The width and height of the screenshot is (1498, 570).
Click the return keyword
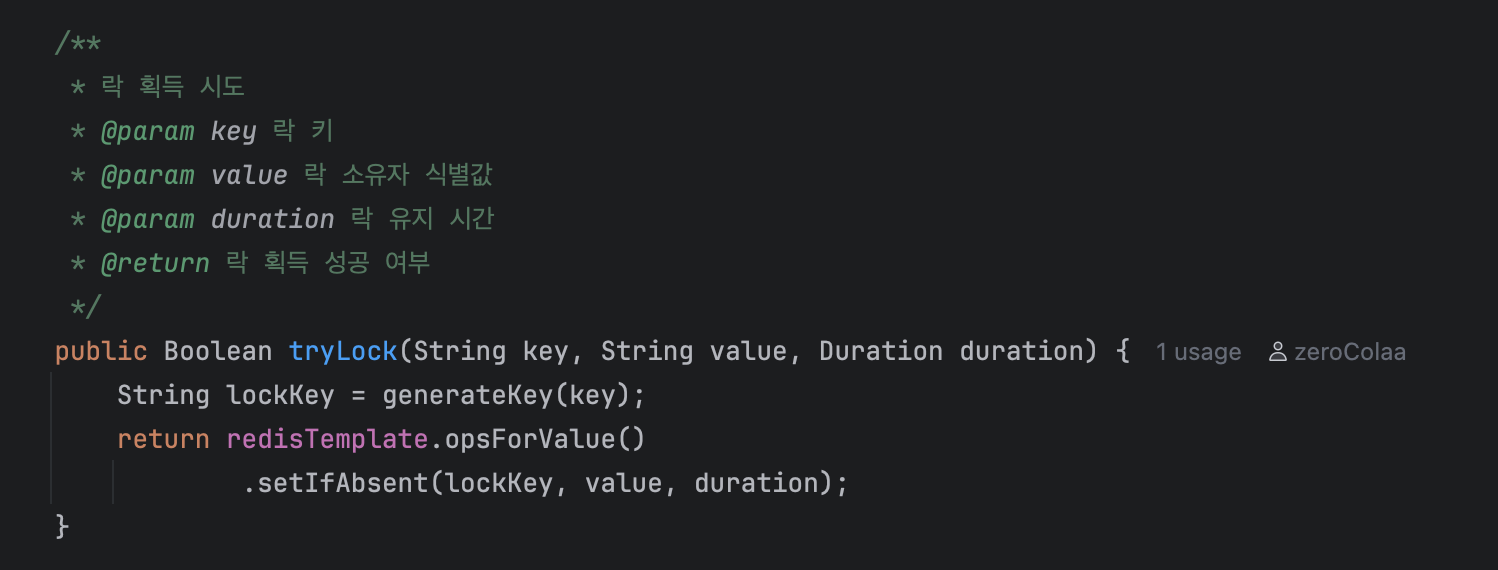(x=163, y=440)
